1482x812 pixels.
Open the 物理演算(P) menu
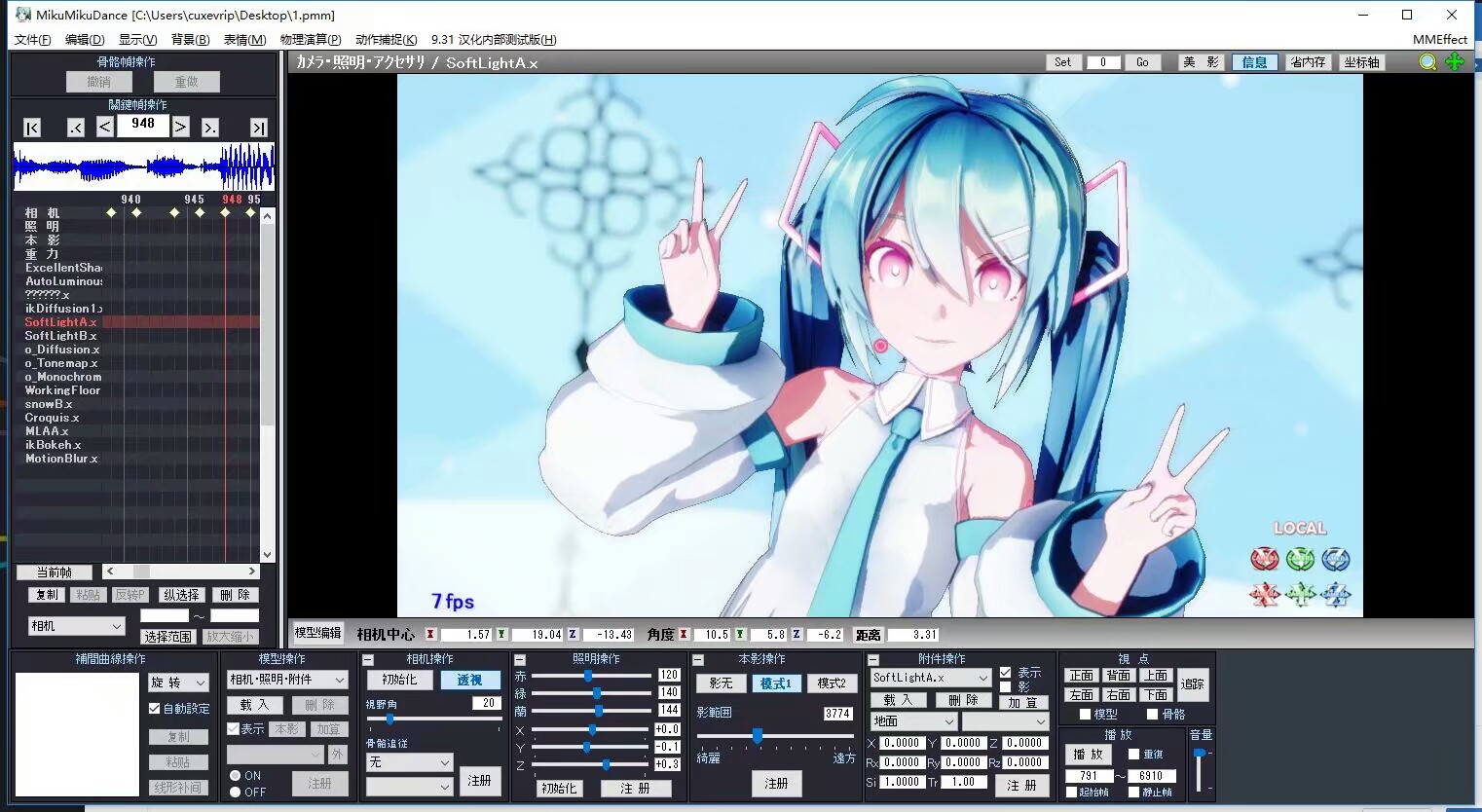(311, 40)
